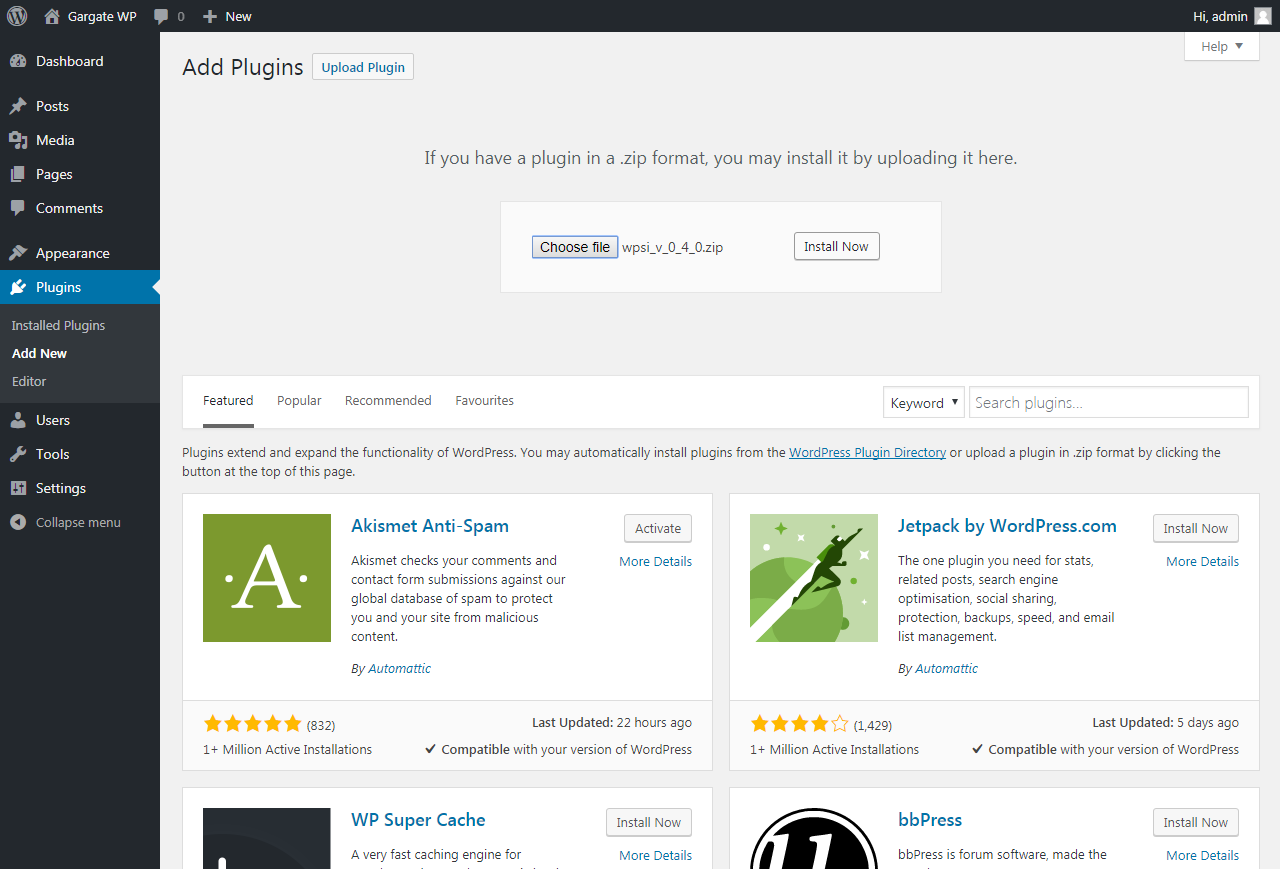This screenshot has height=869, width=1280.
Task: Open the Jetpack plugin thumbnail
Action: click(814, 578)
